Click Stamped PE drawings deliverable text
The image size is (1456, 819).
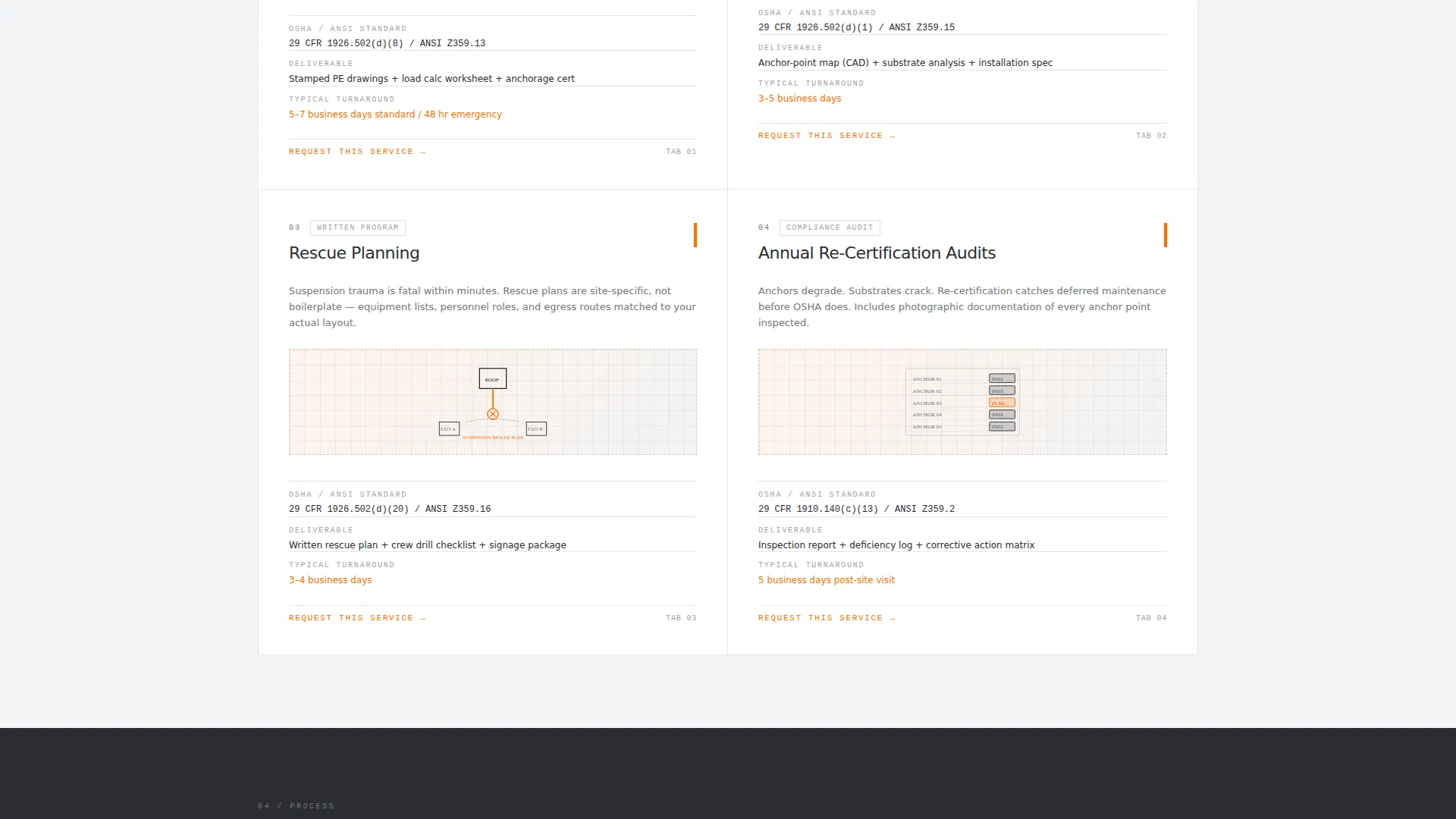click(x=431, y=79)
